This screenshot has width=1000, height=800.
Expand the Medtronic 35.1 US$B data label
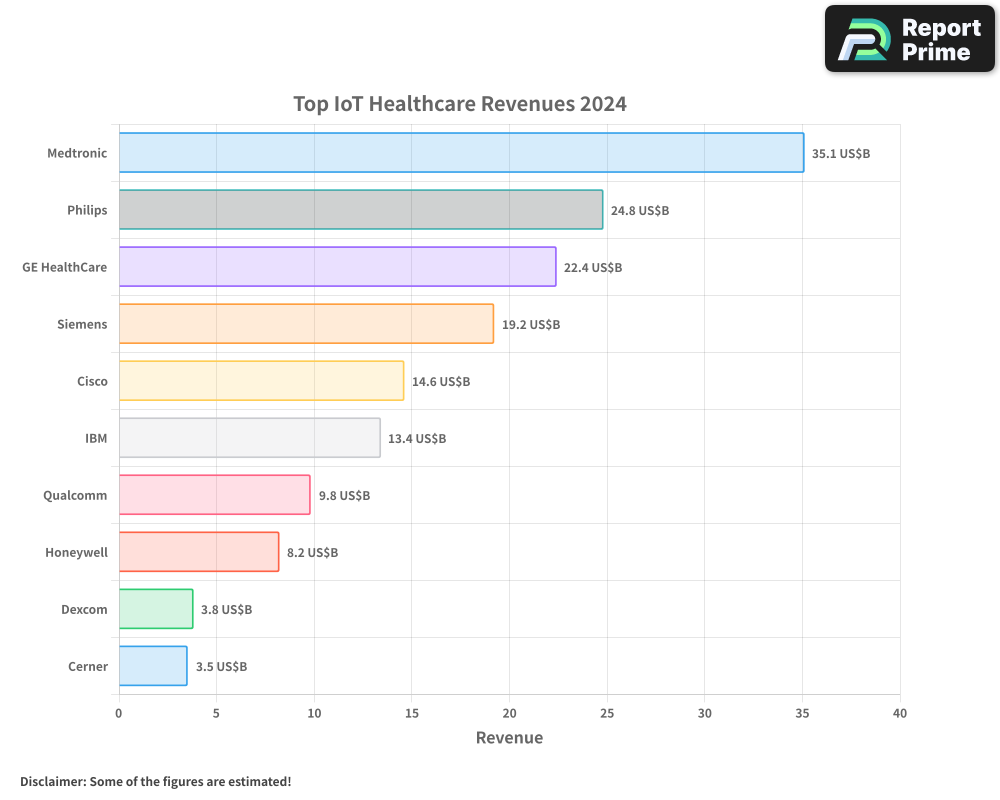click(843, 153)
